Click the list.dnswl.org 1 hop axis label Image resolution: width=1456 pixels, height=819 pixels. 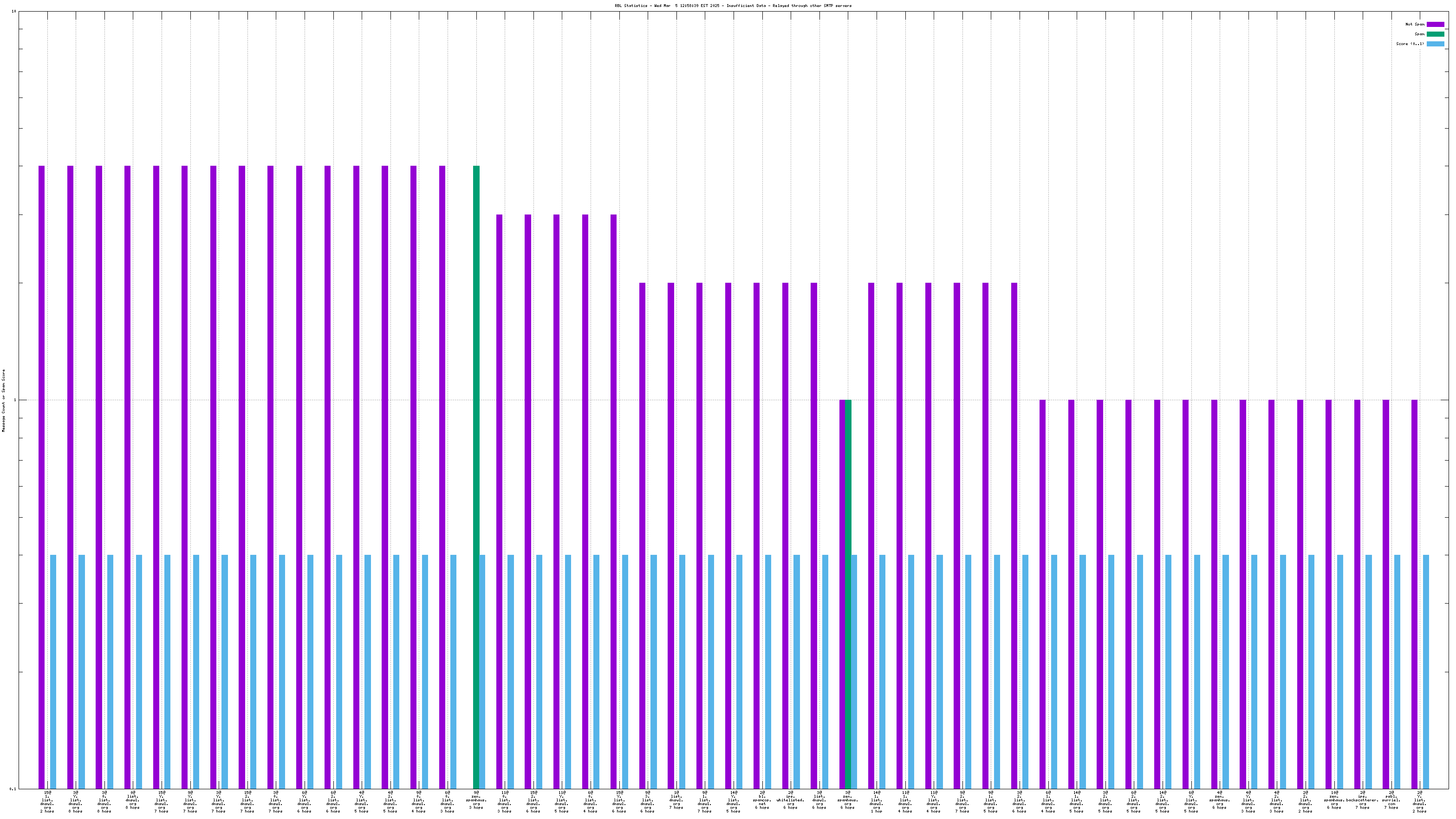tap(876, 801)
